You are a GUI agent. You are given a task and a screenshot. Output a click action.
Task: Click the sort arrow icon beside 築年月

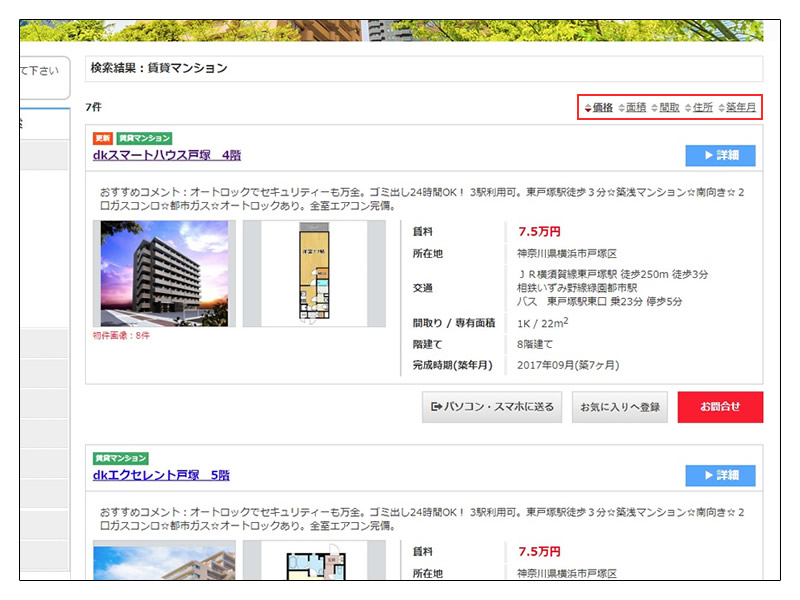coord(721,108)
